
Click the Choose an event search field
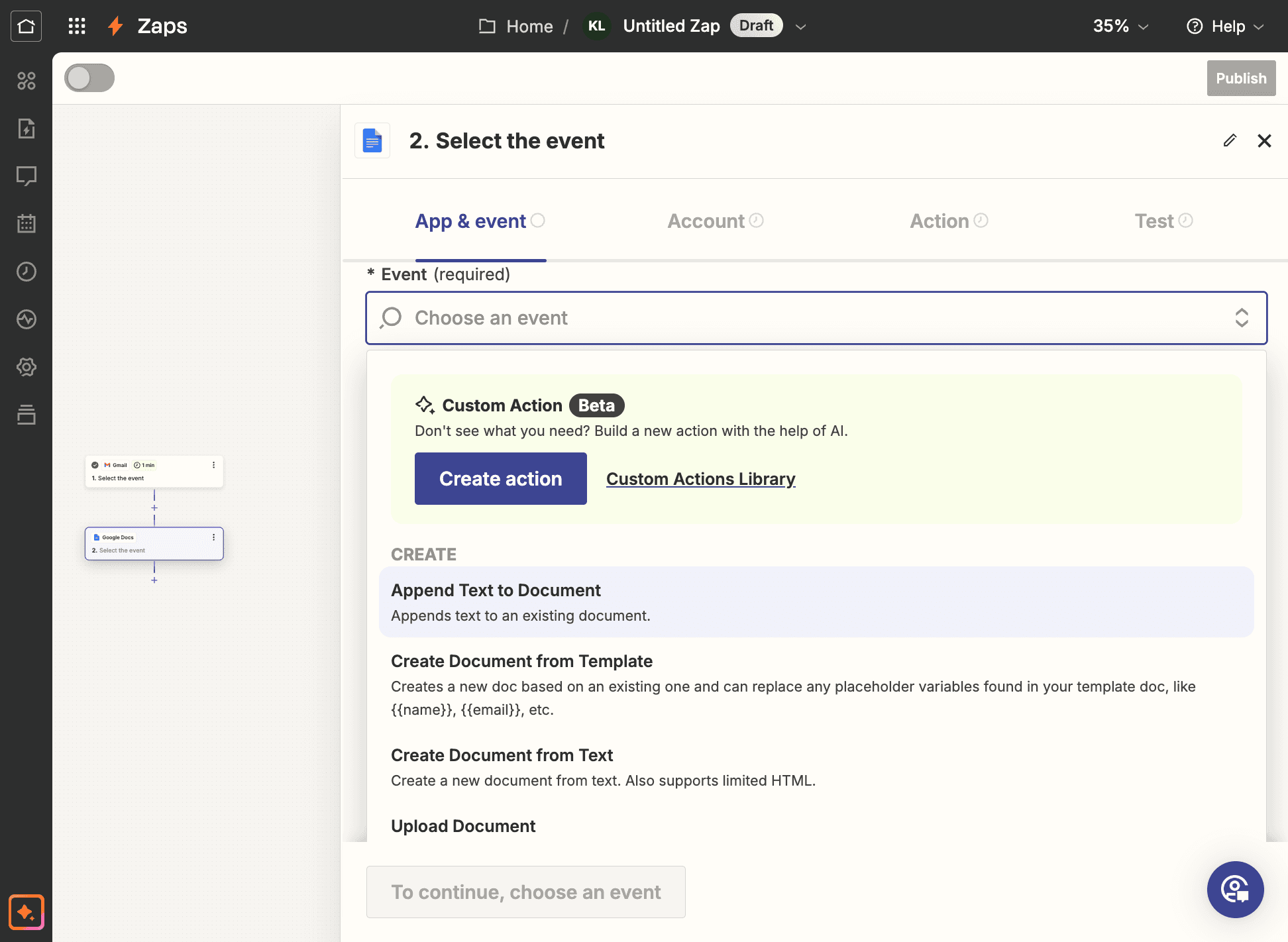(816, 318)
